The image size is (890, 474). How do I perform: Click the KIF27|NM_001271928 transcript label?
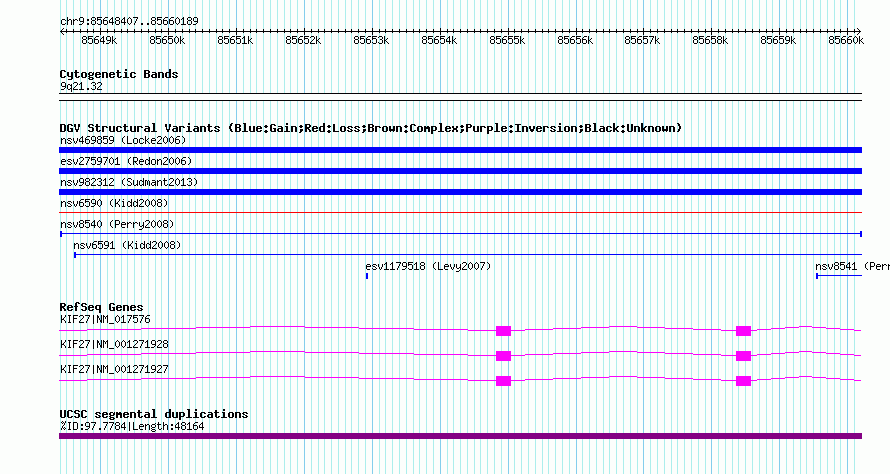pyautogui.click(x=114, y=345)
